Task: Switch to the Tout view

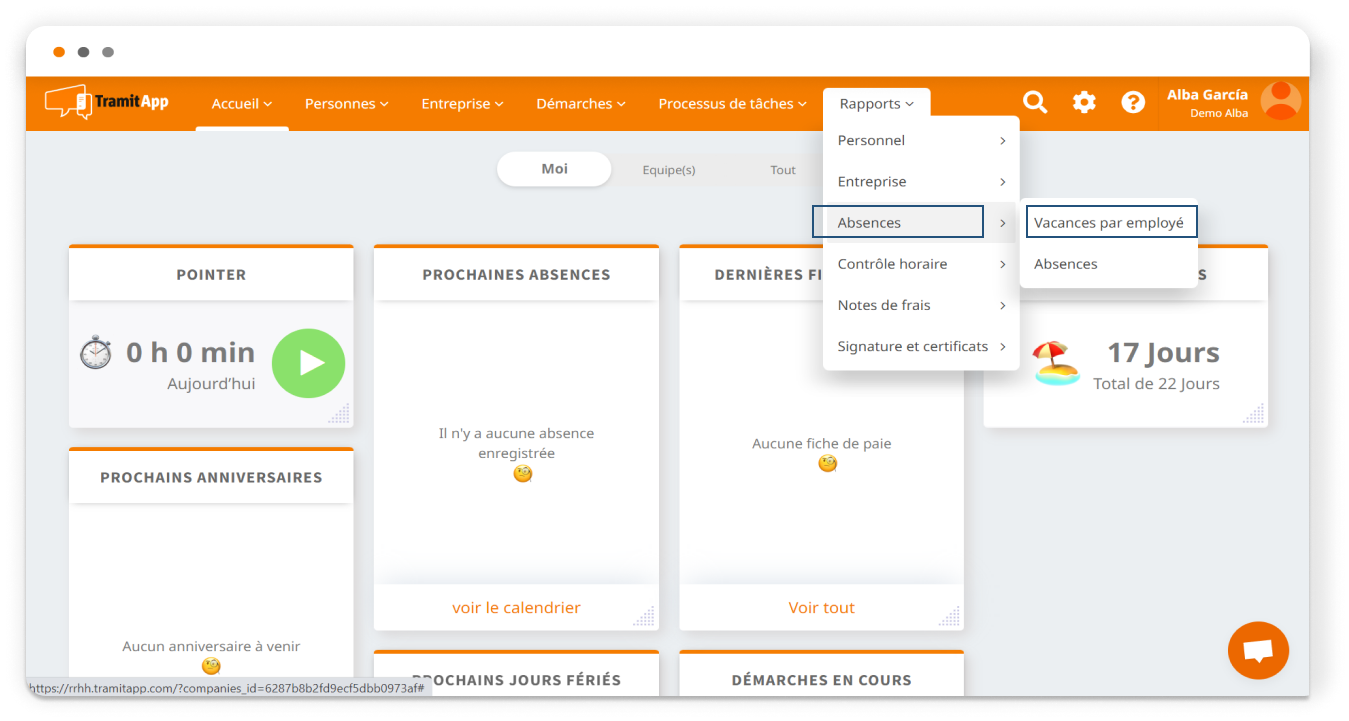Action: [x=782, y=170]
